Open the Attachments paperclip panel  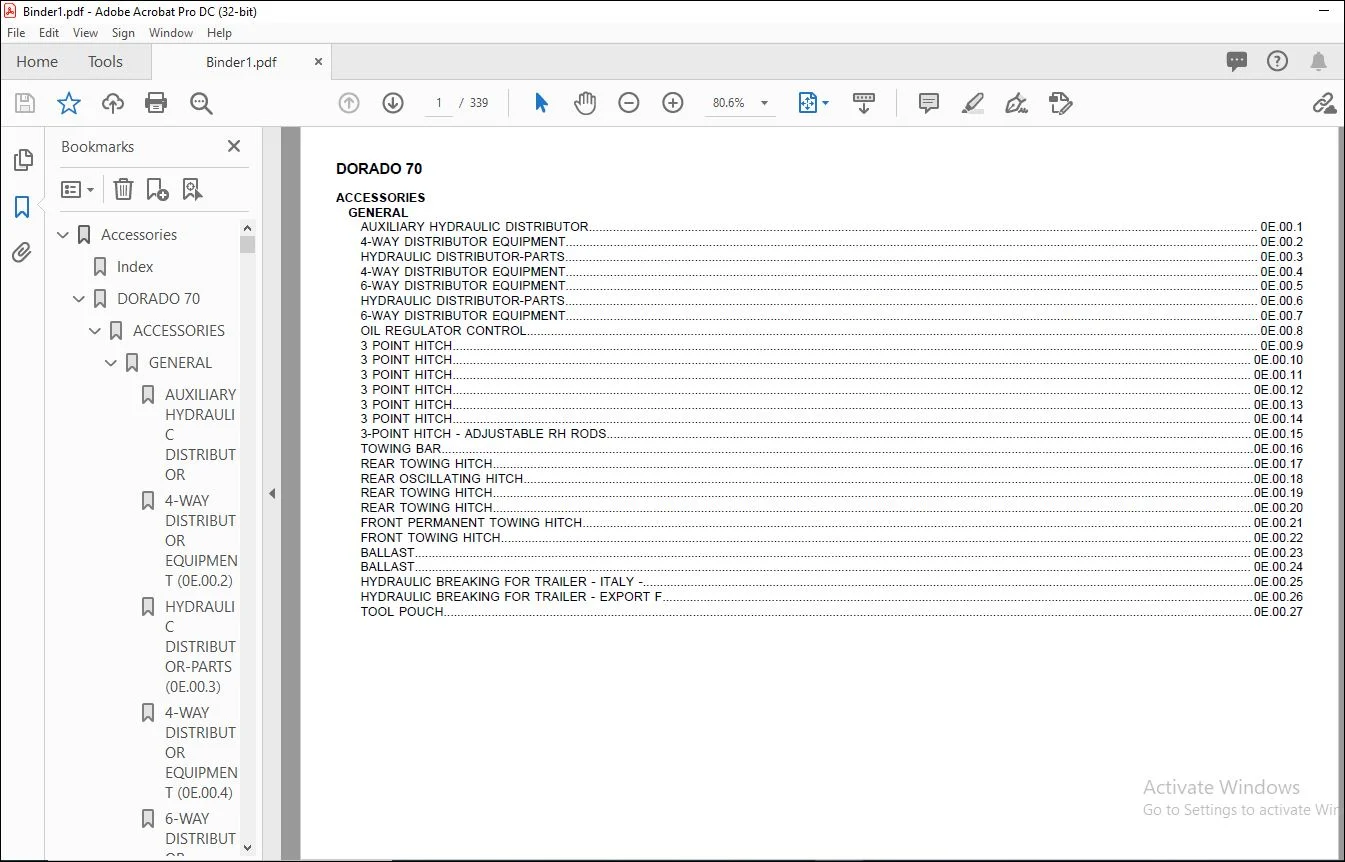click(x=22, y=253)
